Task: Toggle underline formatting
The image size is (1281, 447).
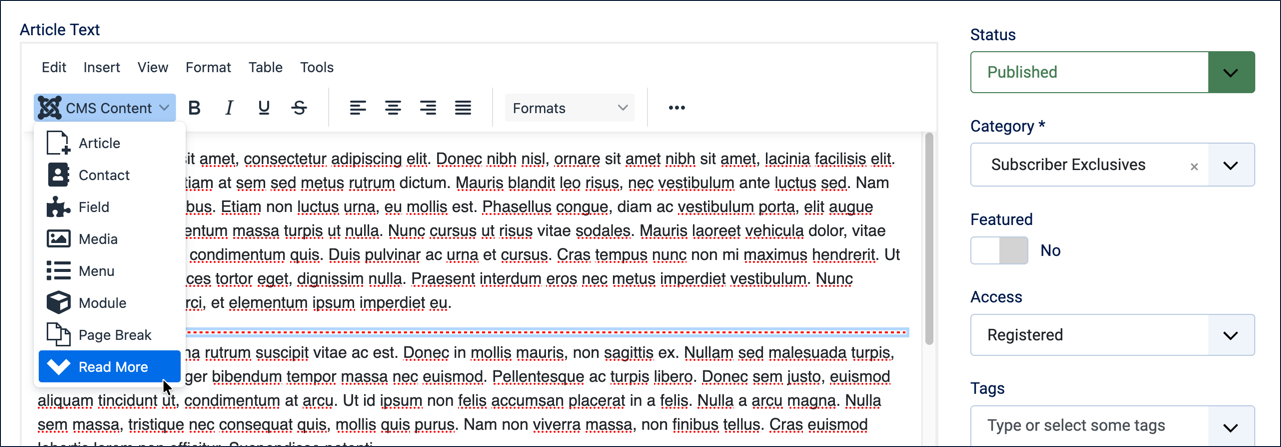Action: [x=264, y=108]
